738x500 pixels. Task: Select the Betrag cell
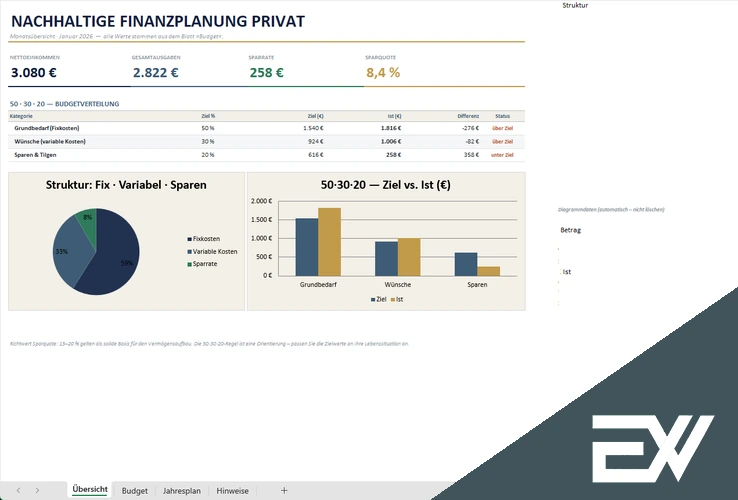[570, 230]
